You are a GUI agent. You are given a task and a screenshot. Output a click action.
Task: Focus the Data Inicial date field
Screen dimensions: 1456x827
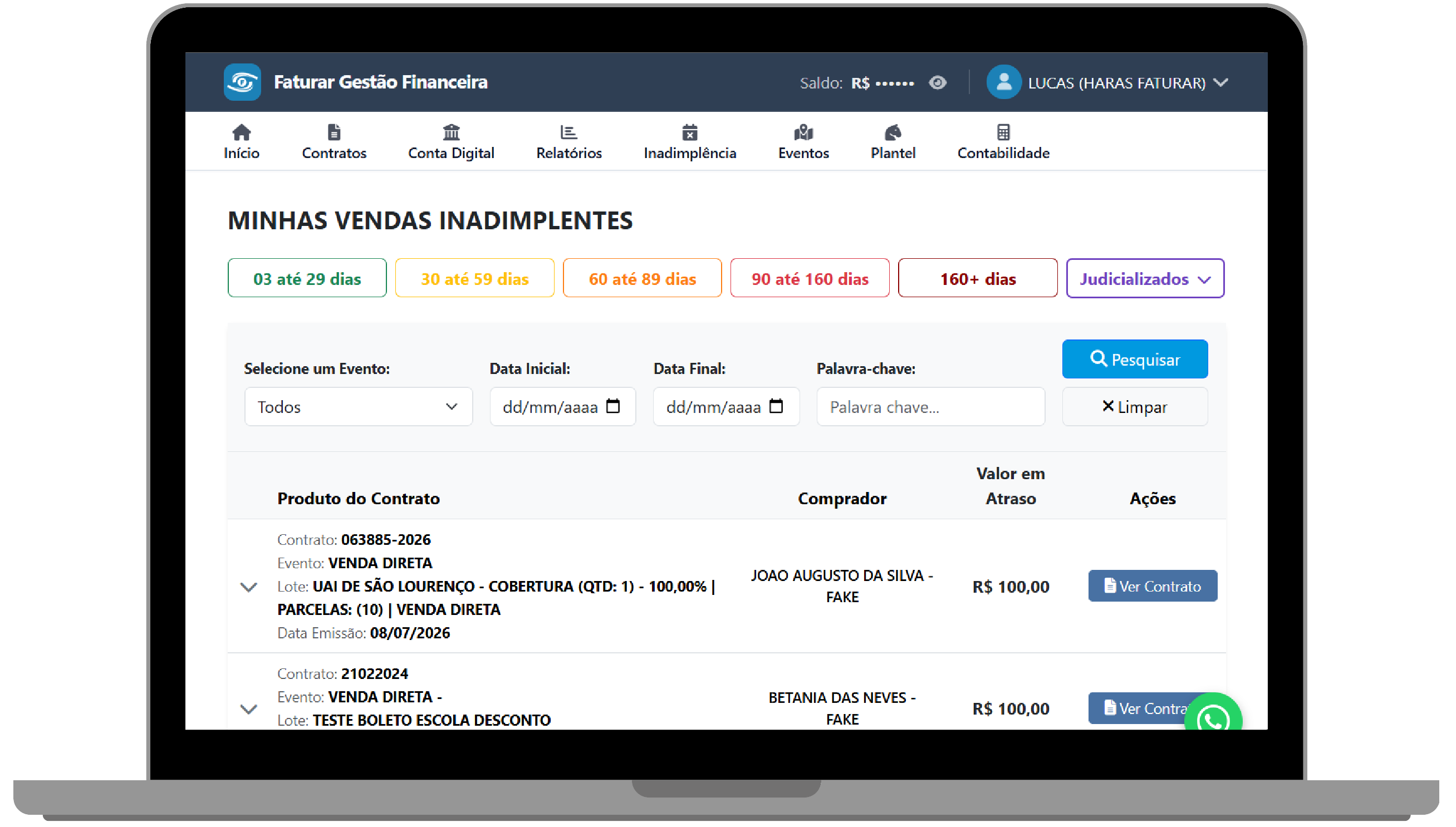[563, 407]
